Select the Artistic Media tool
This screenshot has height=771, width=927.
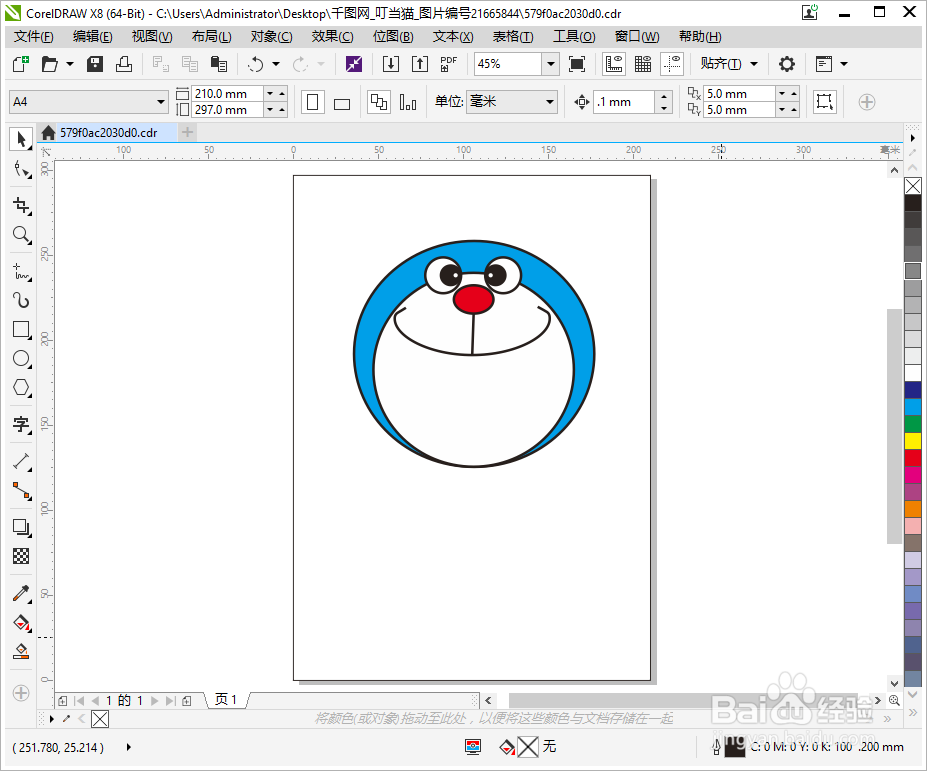click(x=21, y=300)
